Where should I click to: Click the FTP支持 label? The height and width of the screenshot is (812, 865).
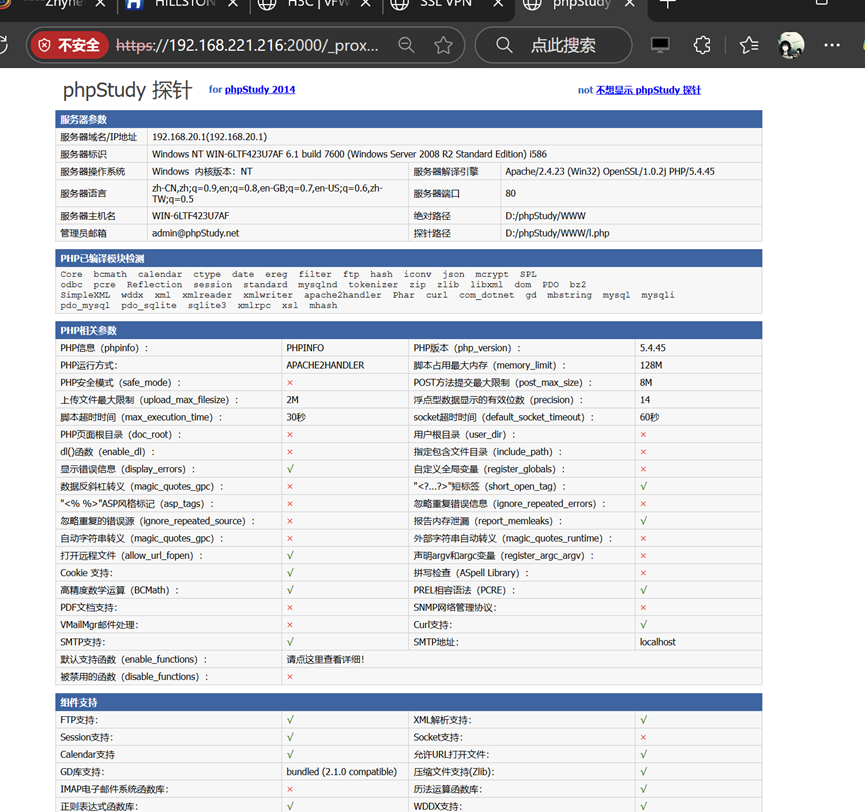pyautogui.click(x=79, y=720)
